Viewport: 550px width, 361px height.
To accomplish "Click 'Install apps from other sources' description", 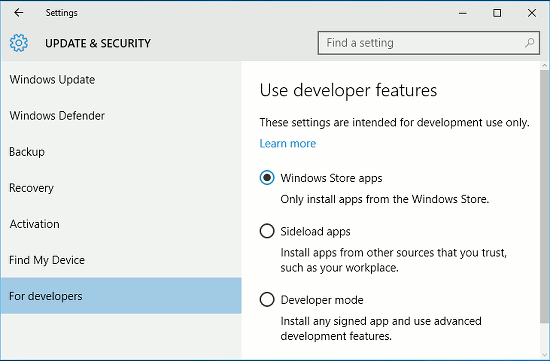I will coord(394,260).
